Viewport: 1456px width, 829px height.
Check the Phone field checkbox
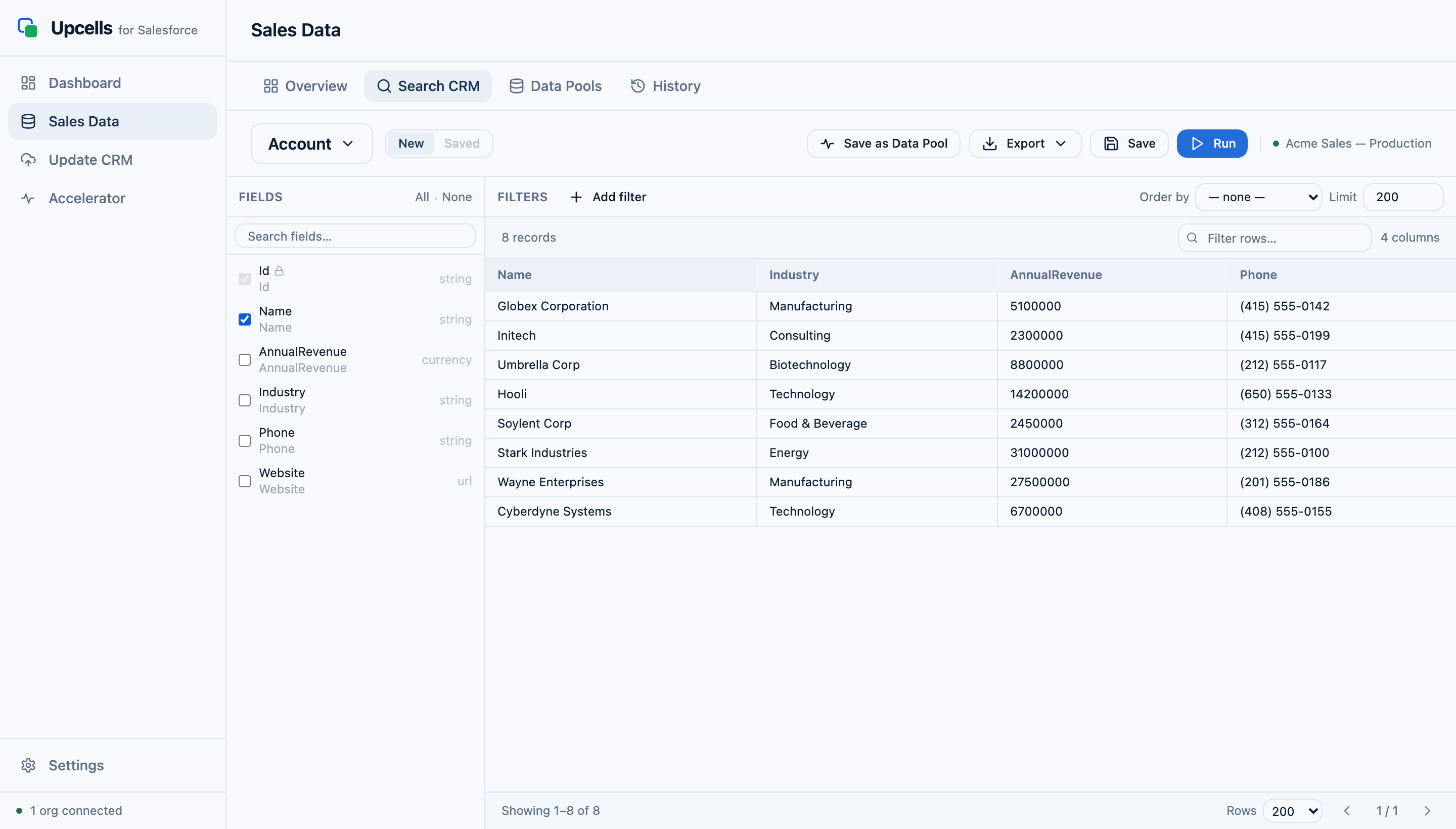pos(245,441)
